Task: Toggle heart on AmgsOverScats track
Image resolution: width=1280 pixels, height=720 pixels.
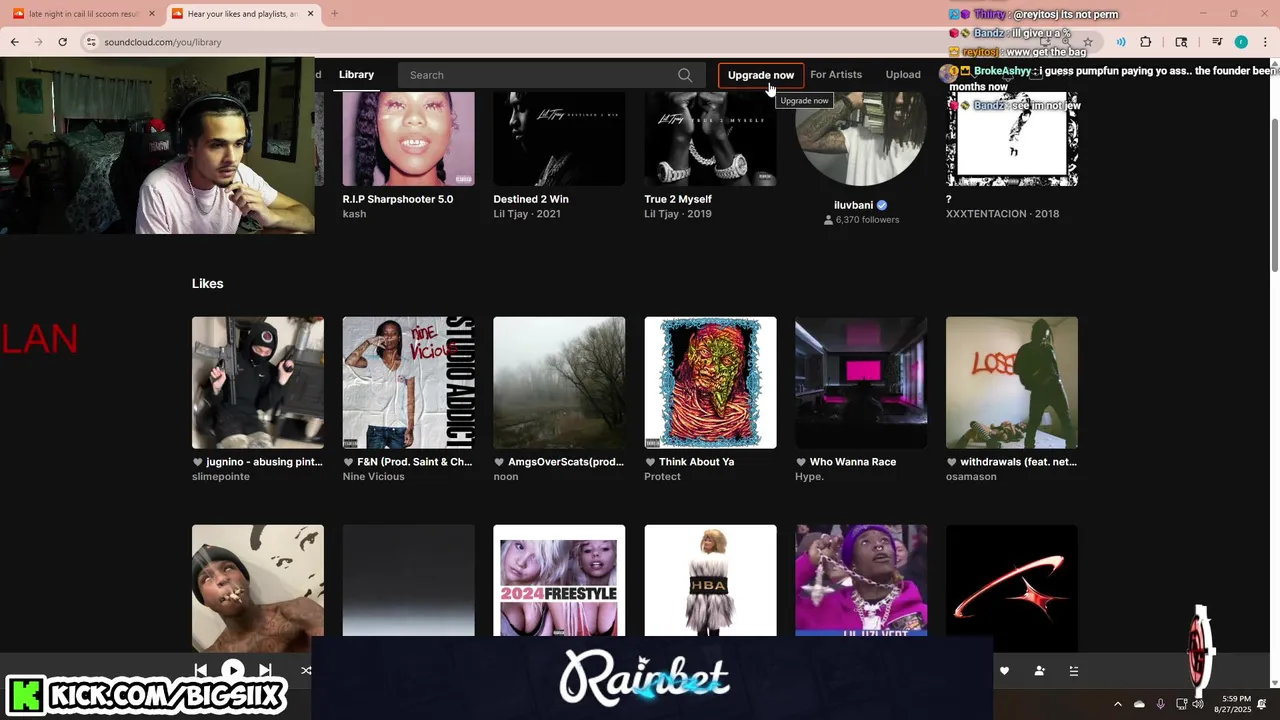Action: coord(499,462)
